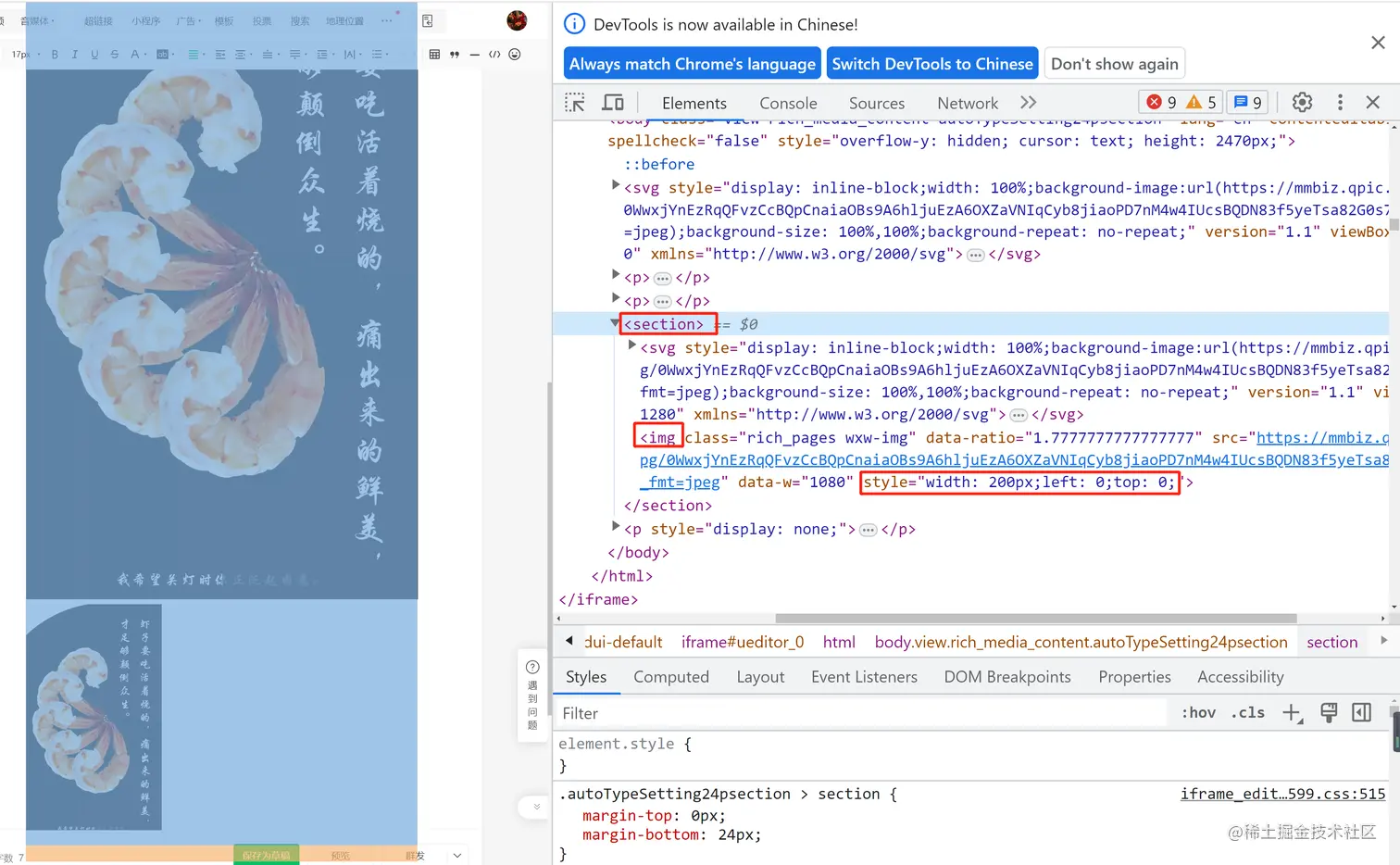Click the 遇到问题 help button
Image resolution: width=1400 pixels, height=865 pixels.
point(532,695)
